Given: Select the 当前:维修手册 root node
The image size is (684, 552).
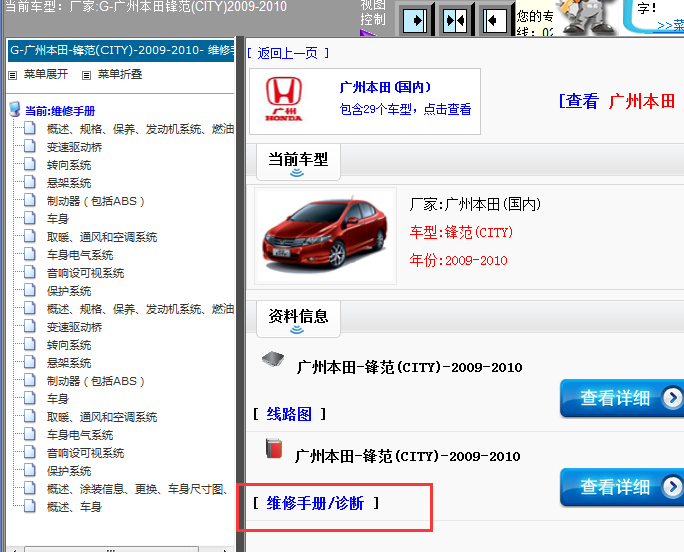Looking at the screenshot, I should tap(60, 111).
